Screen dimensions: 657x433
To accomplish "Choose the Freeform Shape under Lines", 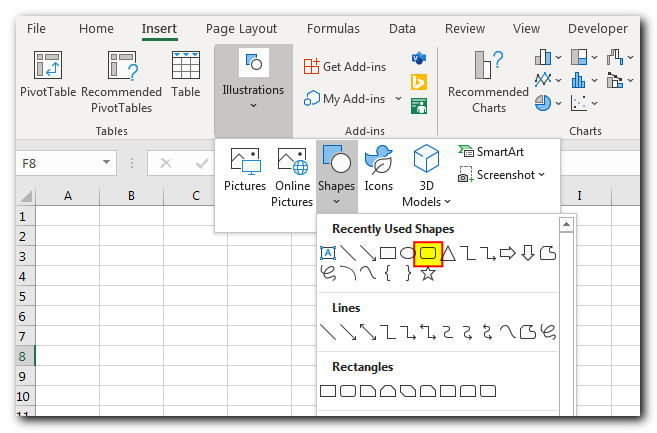I will (528, 332).
